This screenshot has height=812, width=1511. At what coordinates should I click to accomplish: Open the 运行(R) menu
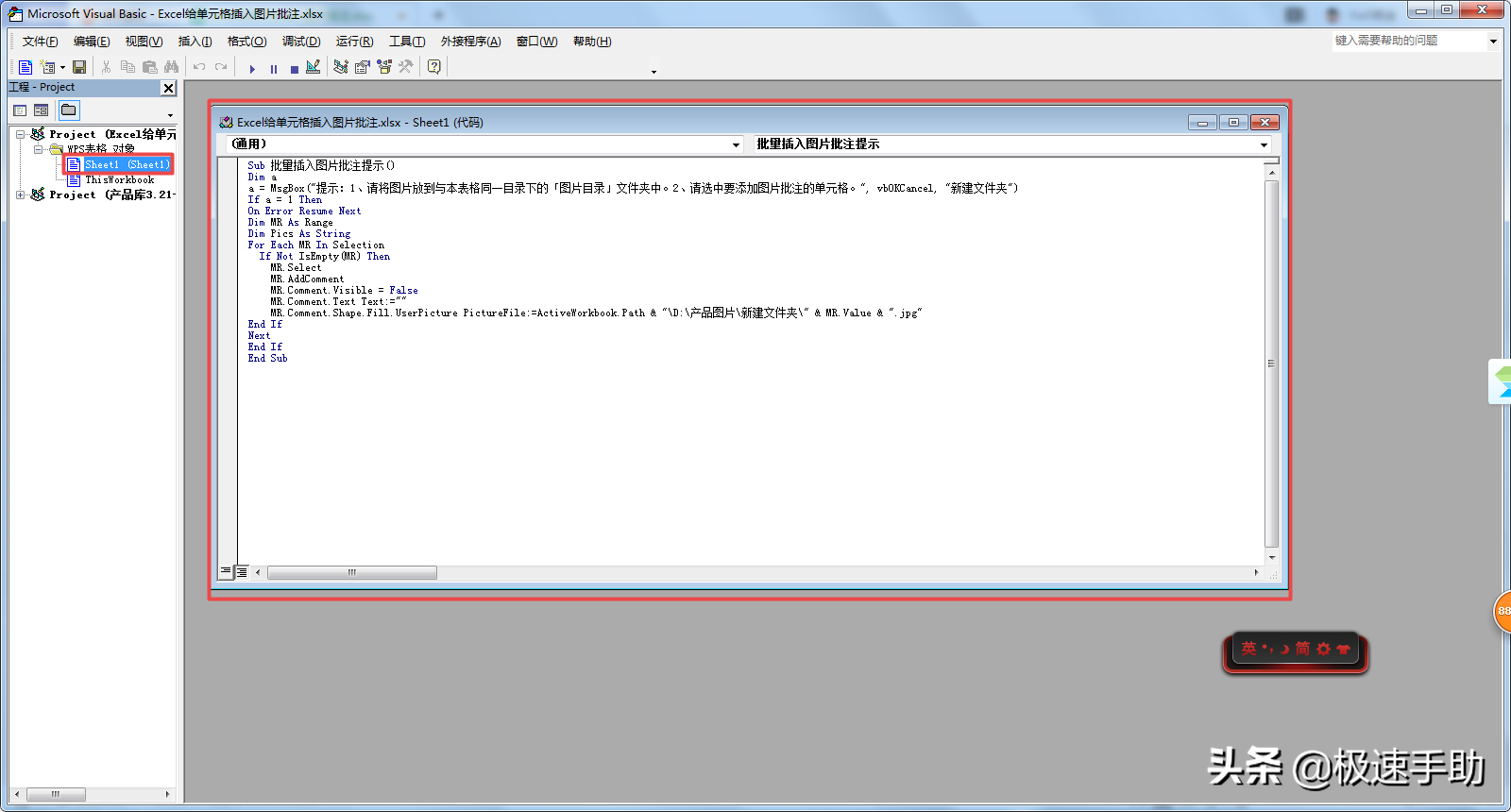pos(354,42)
